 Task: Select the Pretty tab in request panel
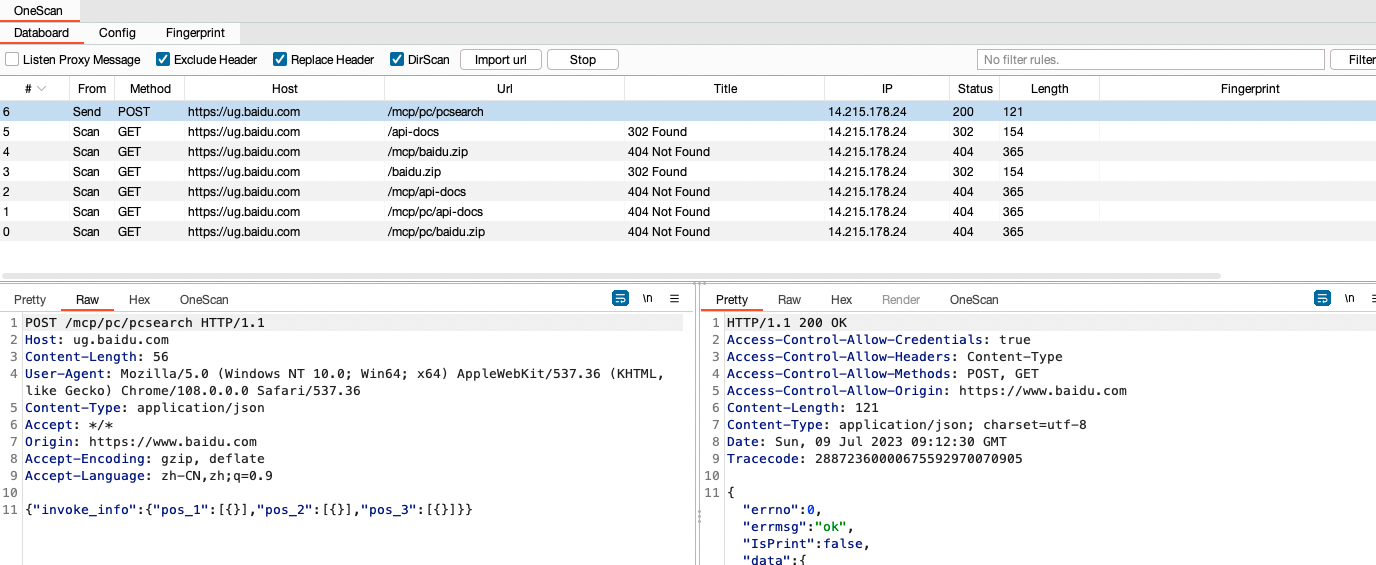coord(30,299)
